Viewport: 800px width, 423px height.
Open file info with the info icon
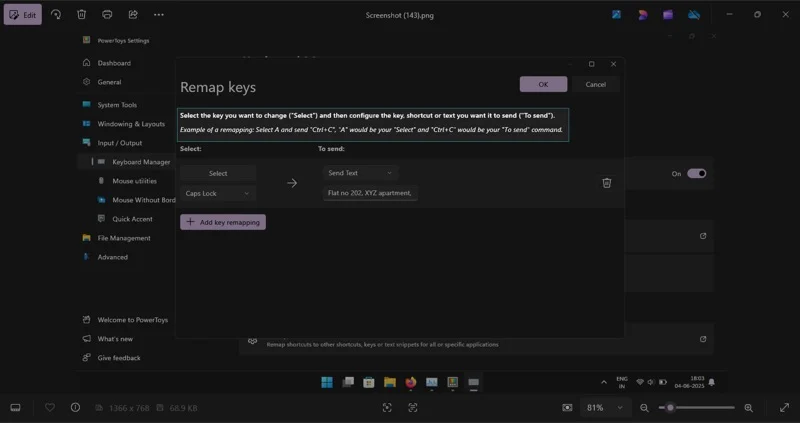click(x=76, y=408)
